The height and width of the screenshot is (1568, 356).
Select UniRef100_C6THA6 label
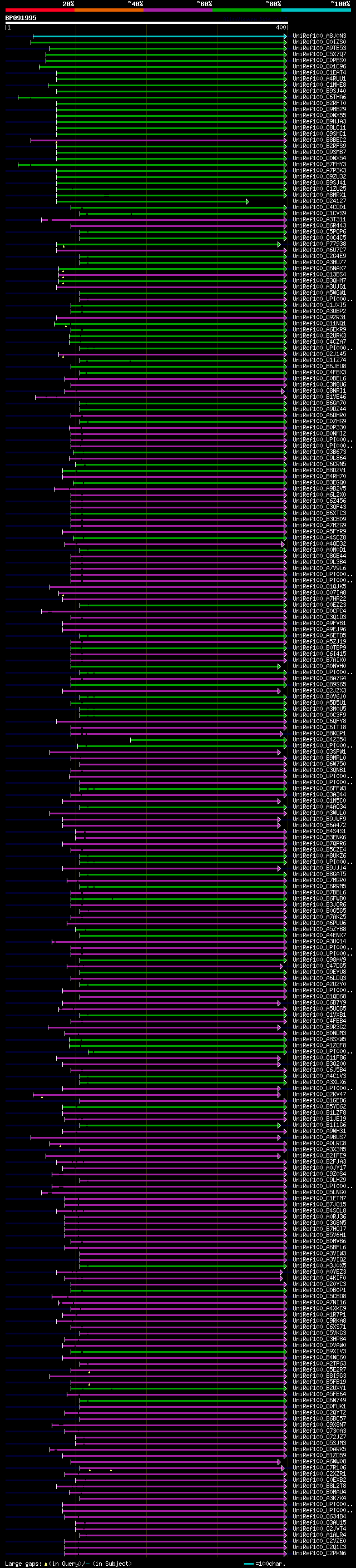(319, 97)
